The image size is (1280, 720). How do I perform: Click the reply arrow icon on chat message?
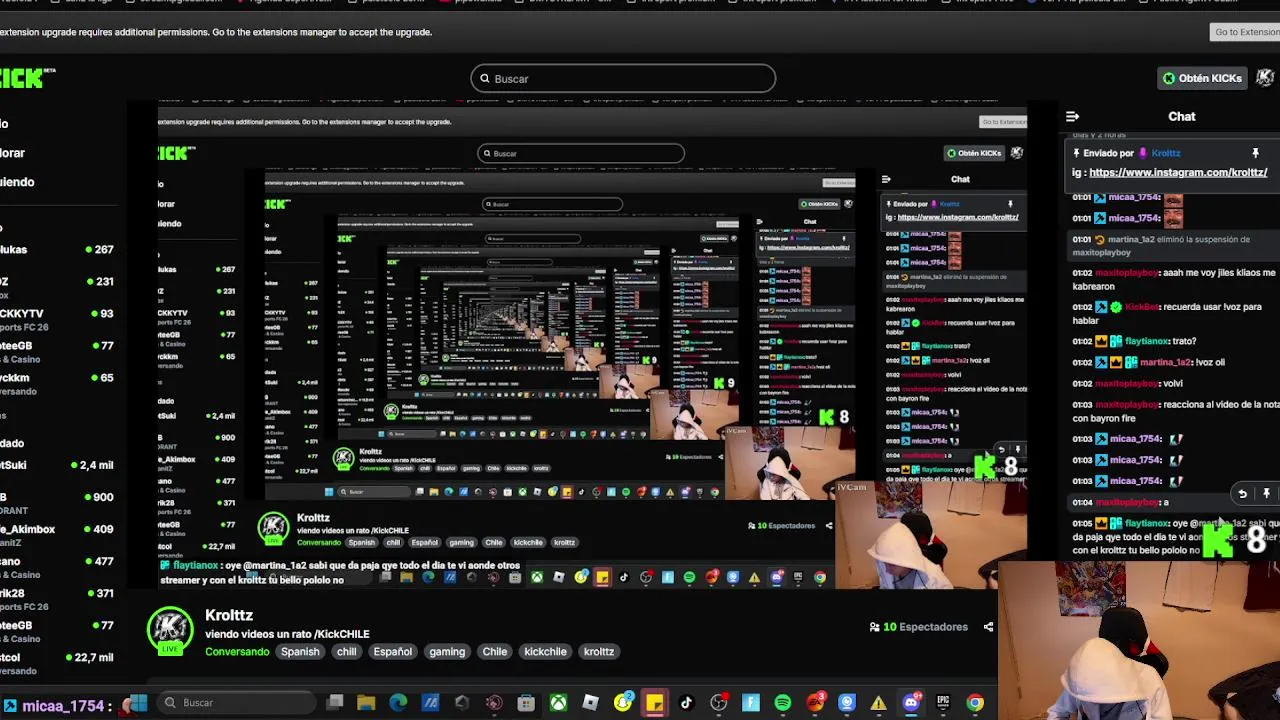pos(1242,493)
